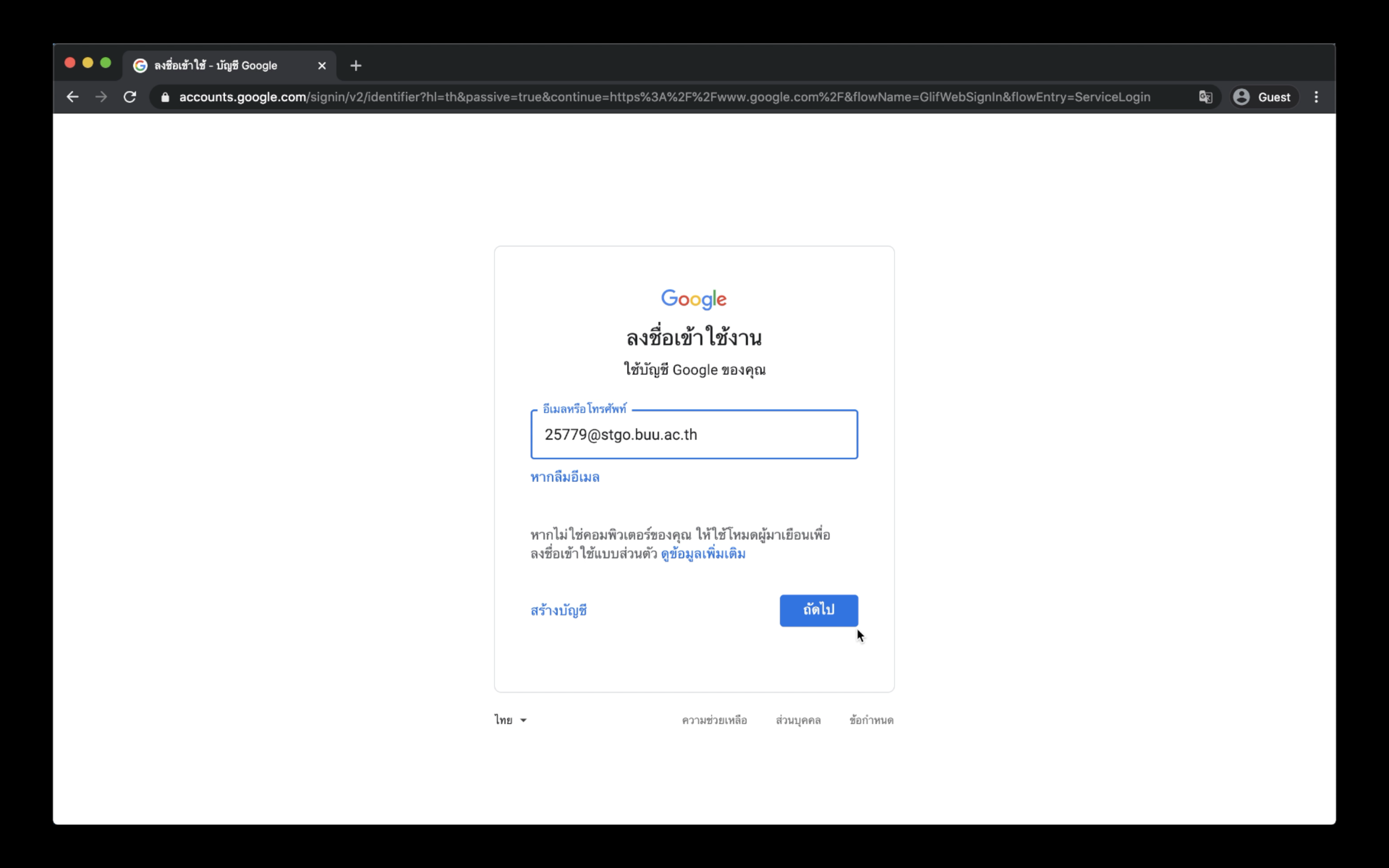Click the address bar URL
This screenshot has height=868, width=1389.
[665, 97]
